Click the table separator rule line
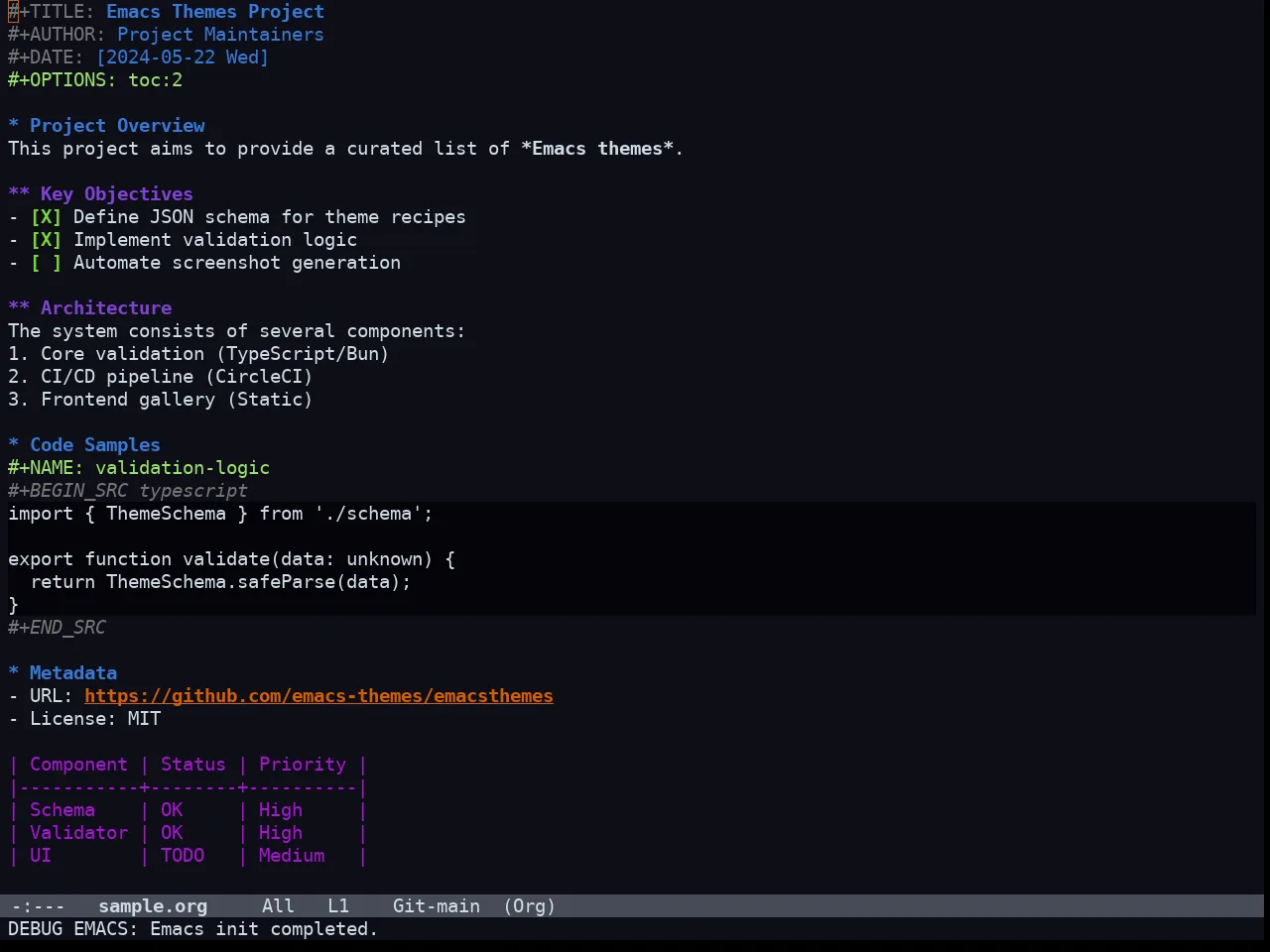 pyautogui.click(x=188, y=787)
